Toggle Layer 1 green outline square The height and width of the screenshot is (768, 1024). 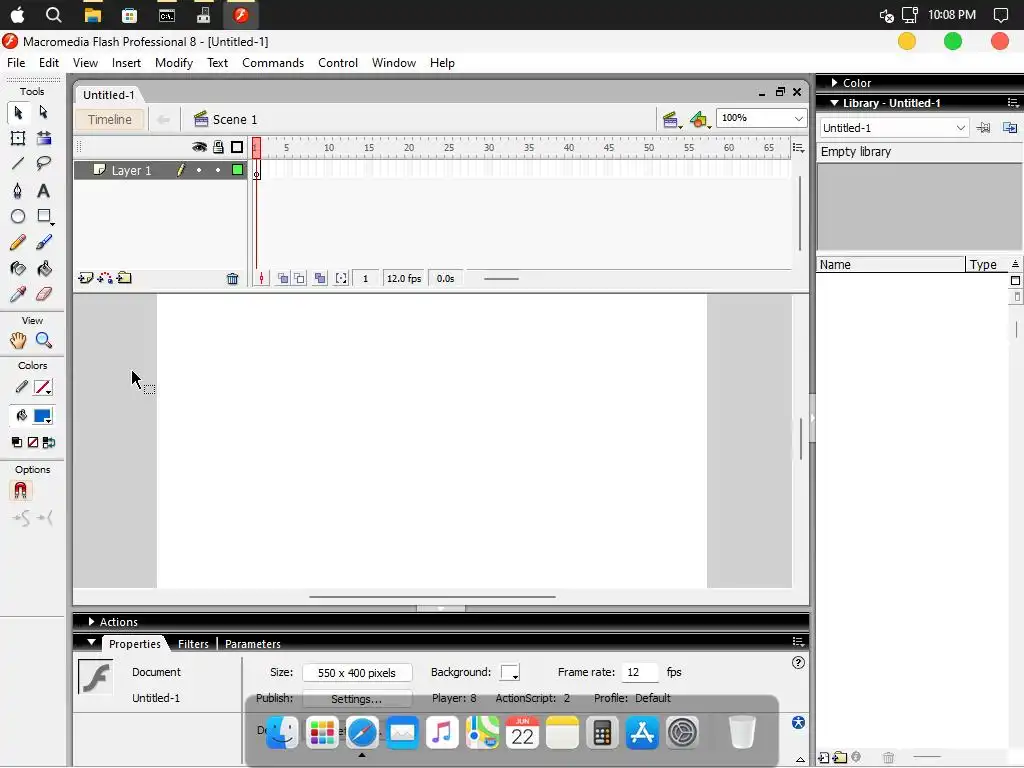point(238,170)
